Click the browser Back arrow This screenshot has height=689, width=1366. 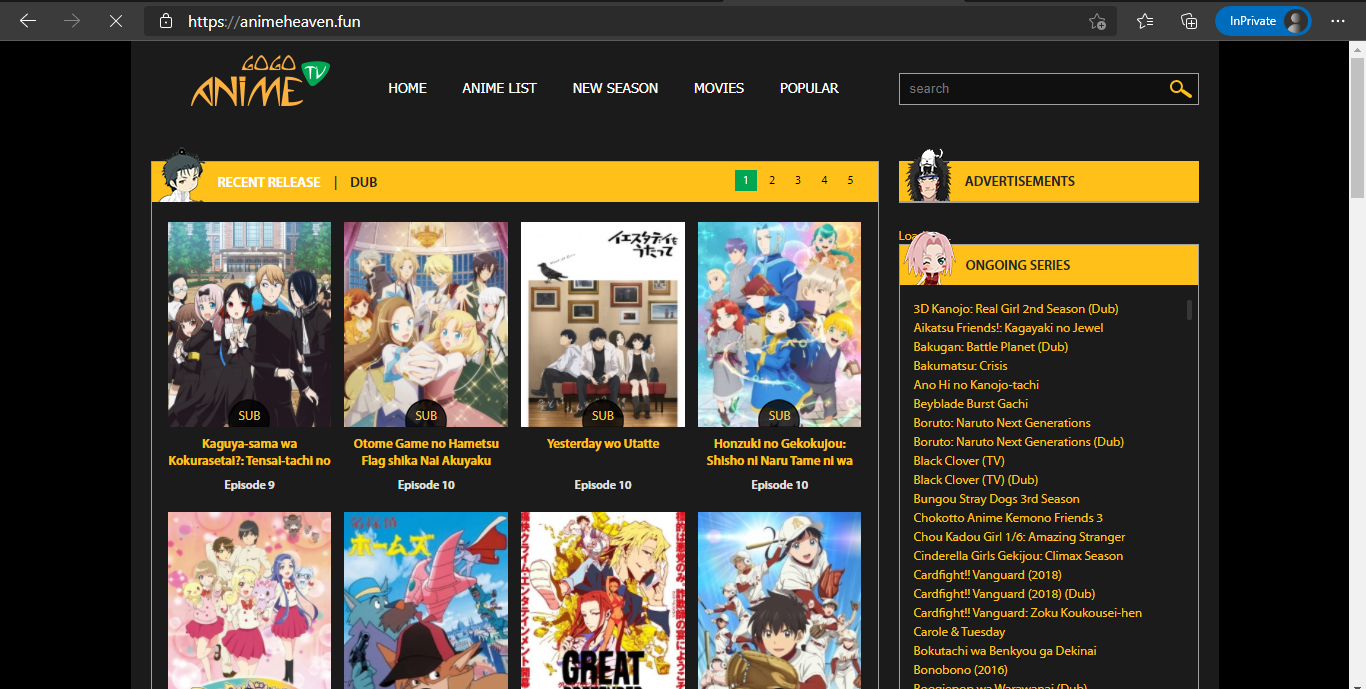[27, 21]
